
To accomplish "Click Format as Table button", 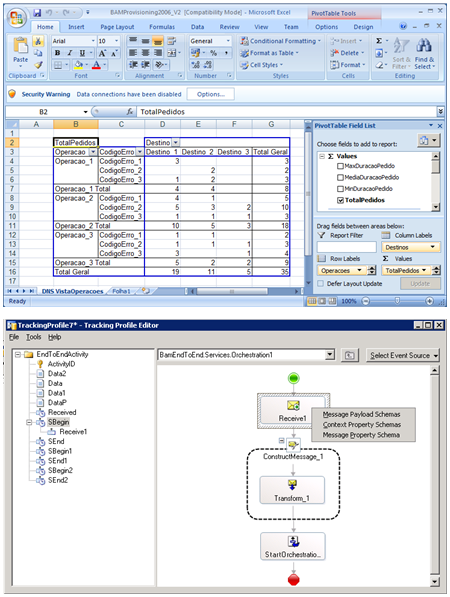I will coord(270,53).
